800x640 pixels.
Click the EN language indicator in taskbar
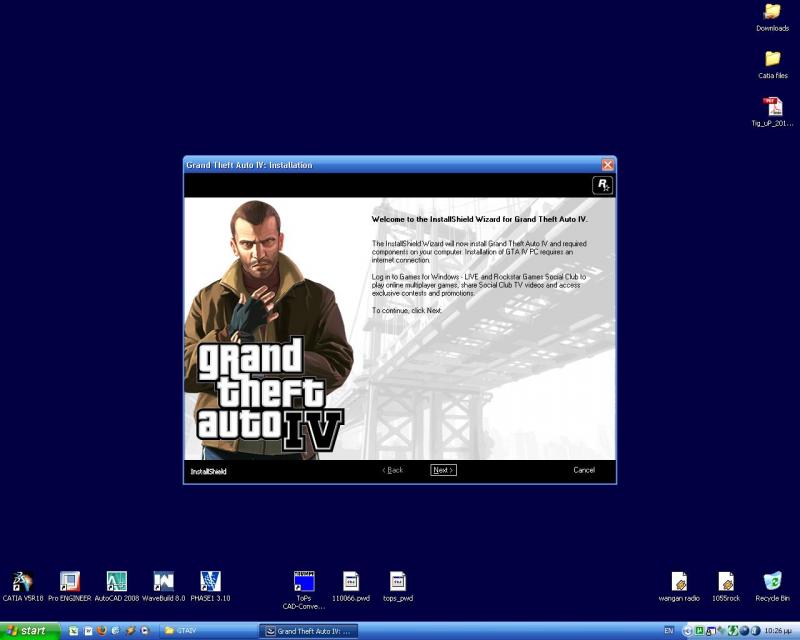pyautogui.click(x=669, y=631)
